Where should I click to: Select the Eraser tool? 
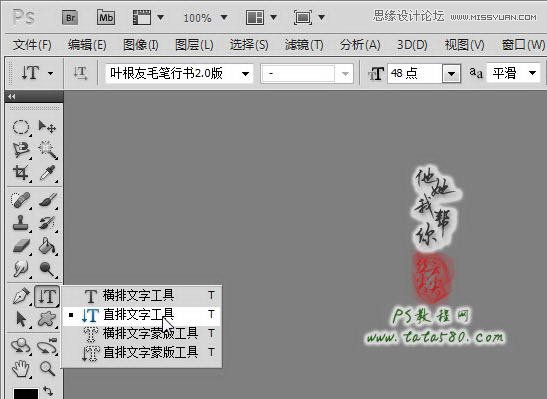coord(21,246)
